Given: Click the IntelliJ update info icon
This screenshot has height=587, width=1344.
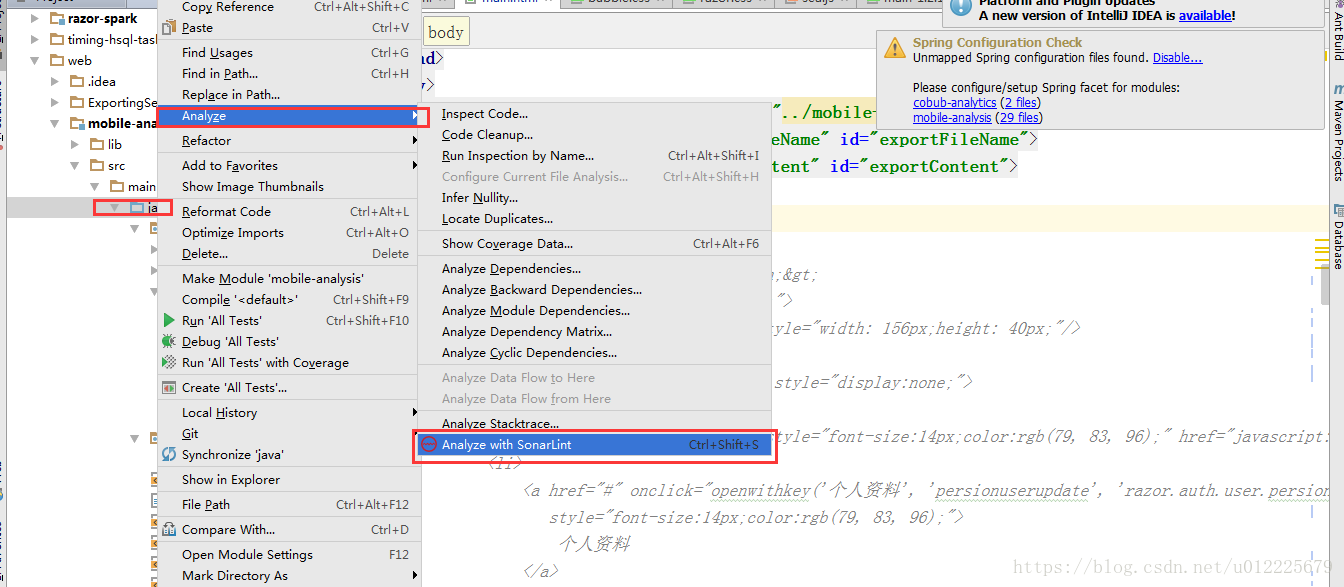Looking at the screenshot, I should click(x=959, y=7).
